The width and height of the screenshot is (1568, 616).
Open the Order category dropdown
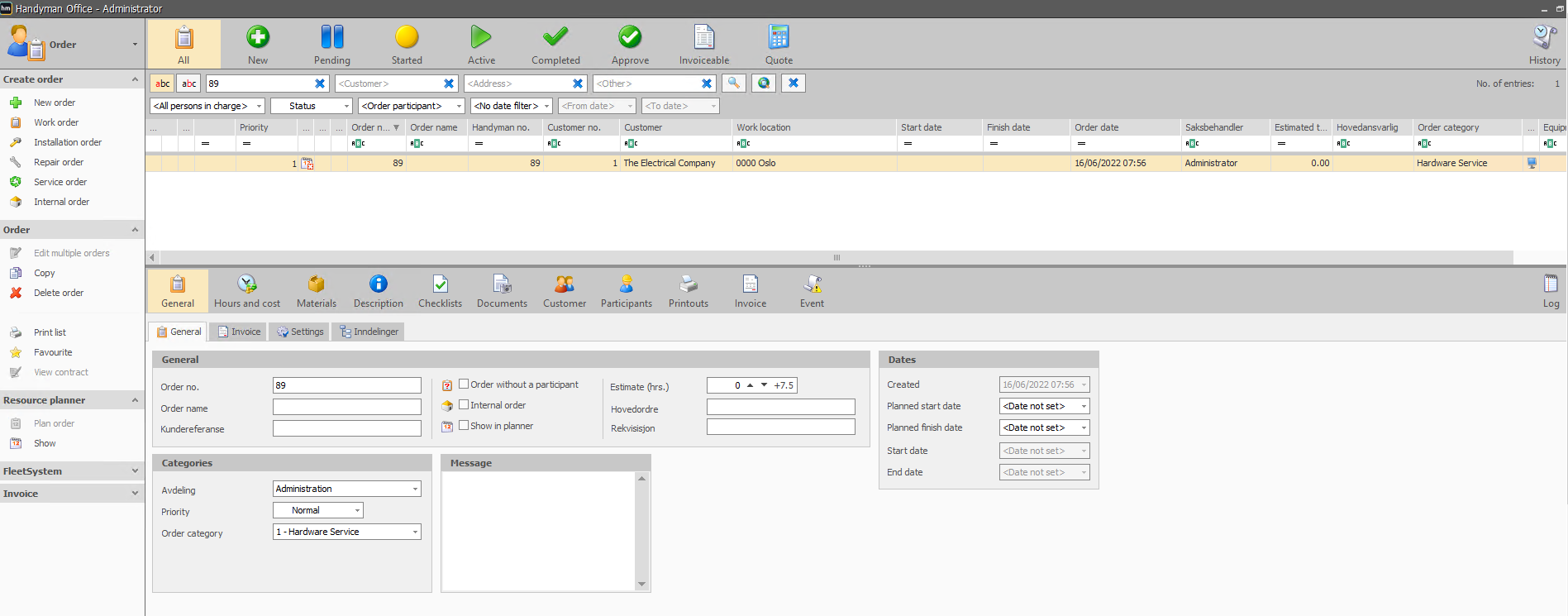point(347,532)
